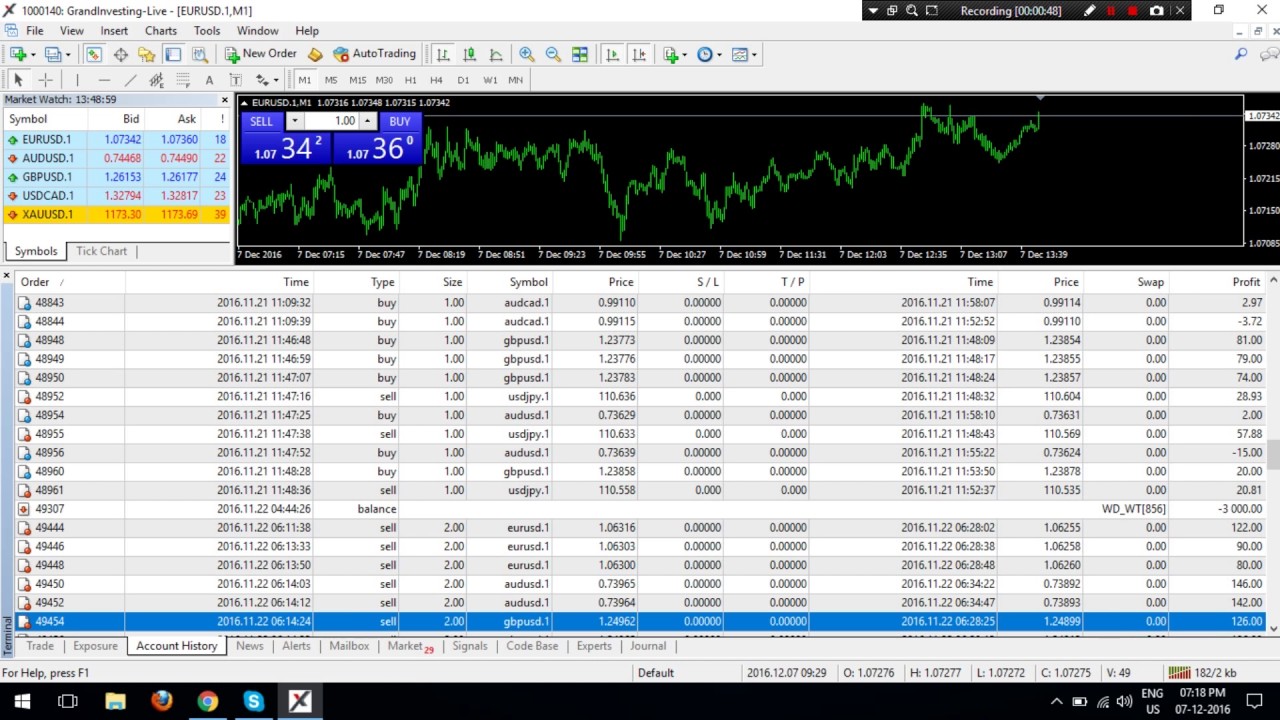This screenshot has width=1280, height=720.
Task: Click the New Order button
Action: coord(260,54)
